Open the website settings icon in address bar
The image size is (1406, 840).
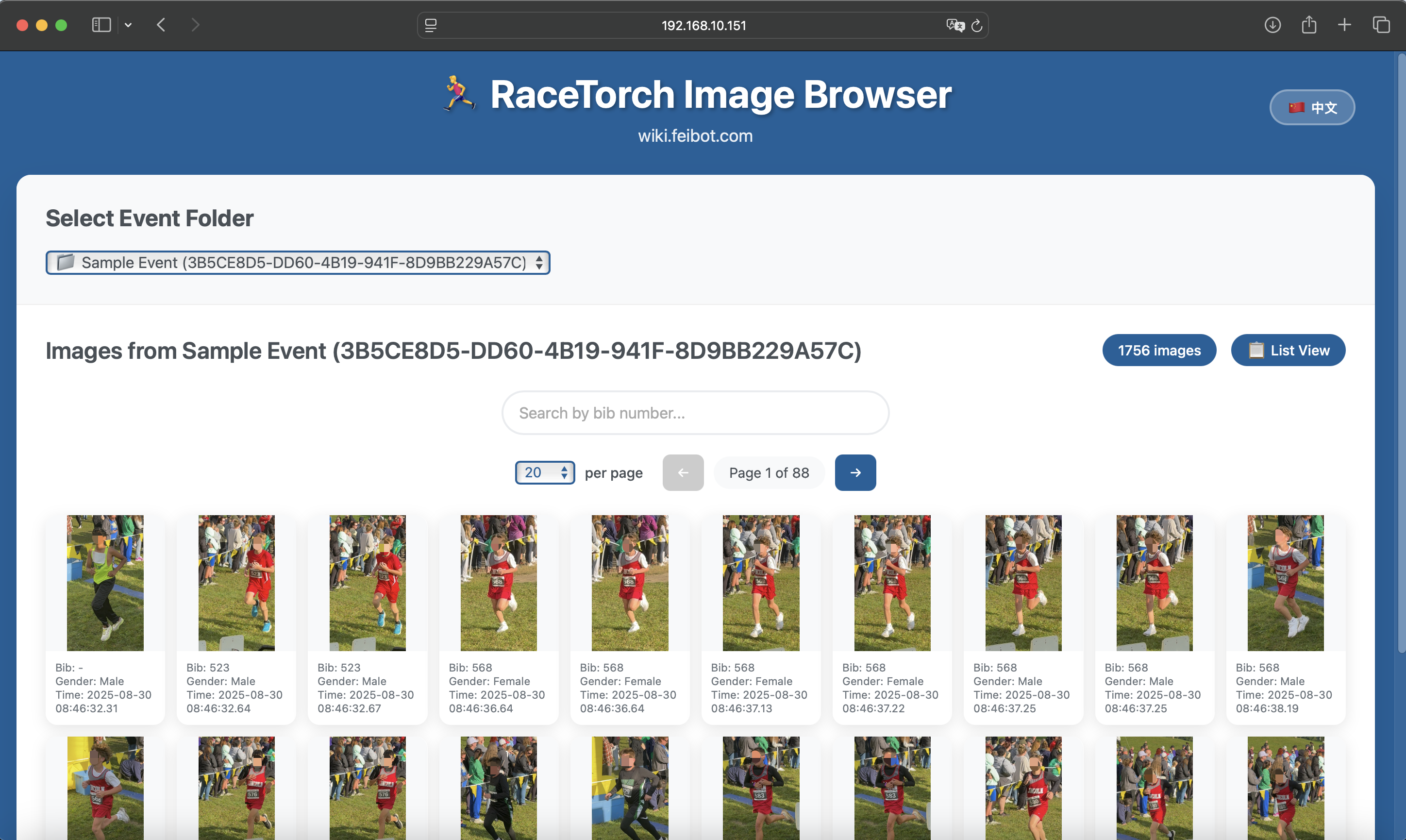pos(431,25)
